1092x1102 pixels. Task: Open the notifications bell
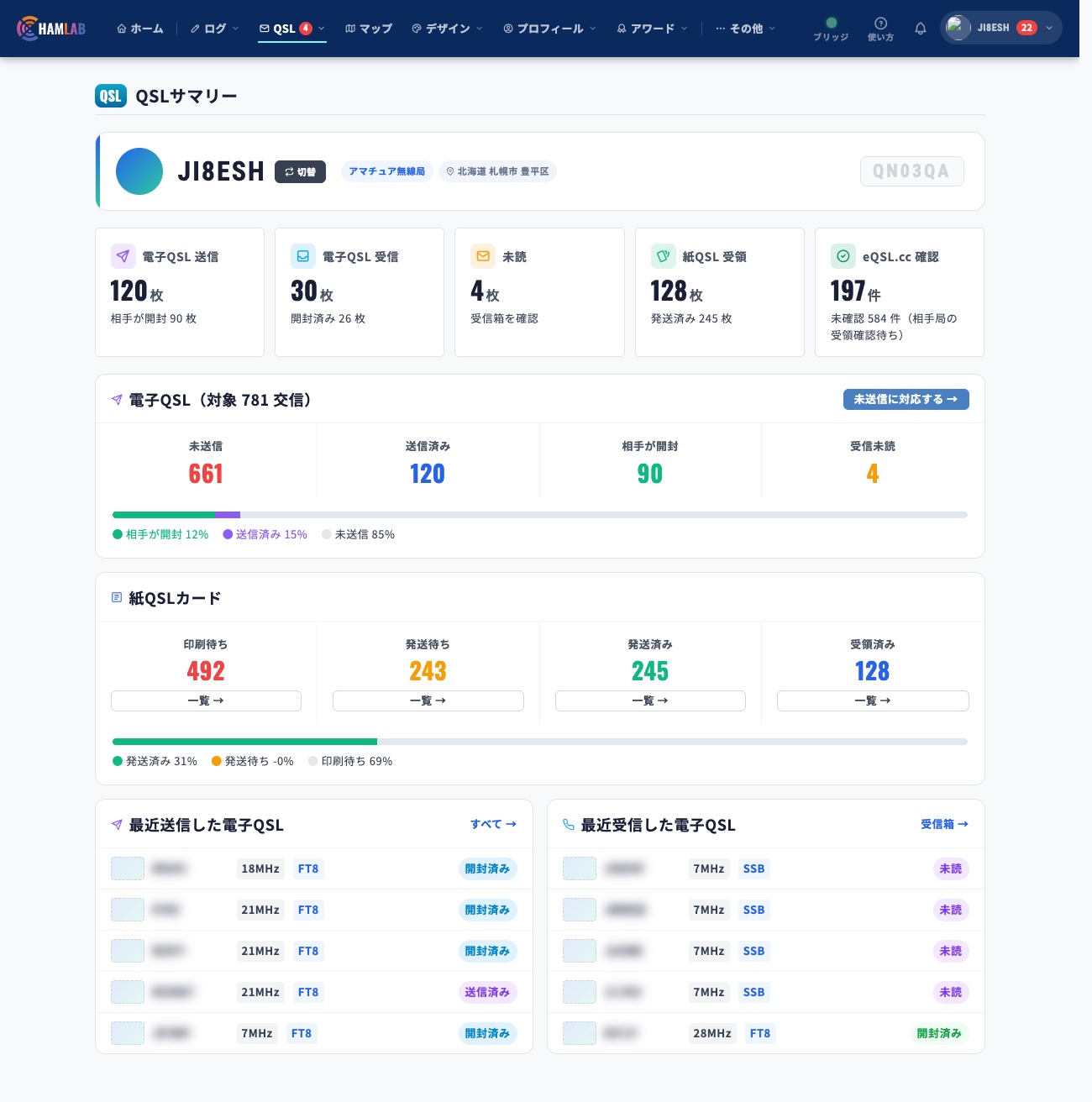pyautogui.click(x=921, y=29)
